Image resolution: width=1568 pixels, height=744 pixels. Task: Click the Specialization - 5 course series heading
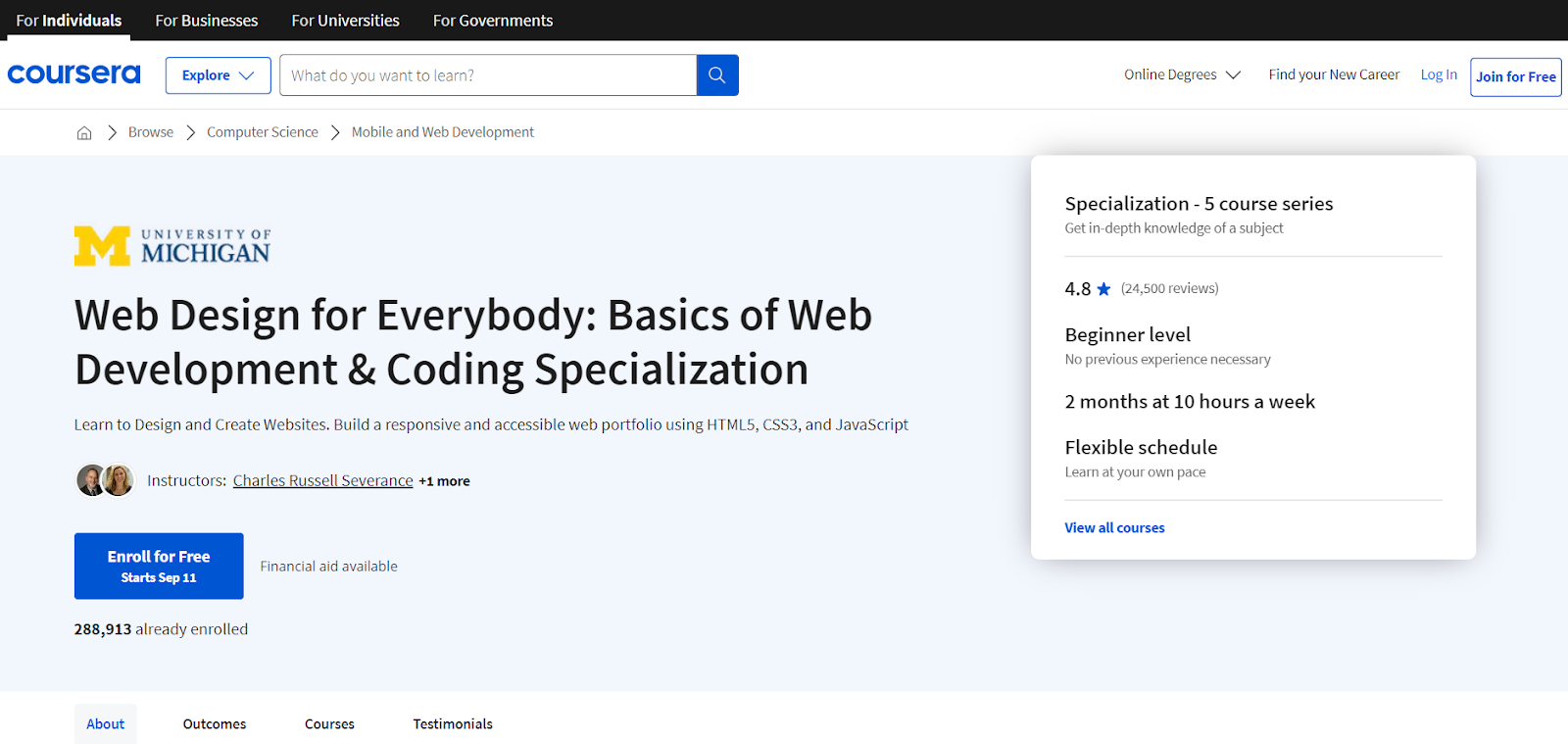pyautogui.click(x=1200, y=204)
